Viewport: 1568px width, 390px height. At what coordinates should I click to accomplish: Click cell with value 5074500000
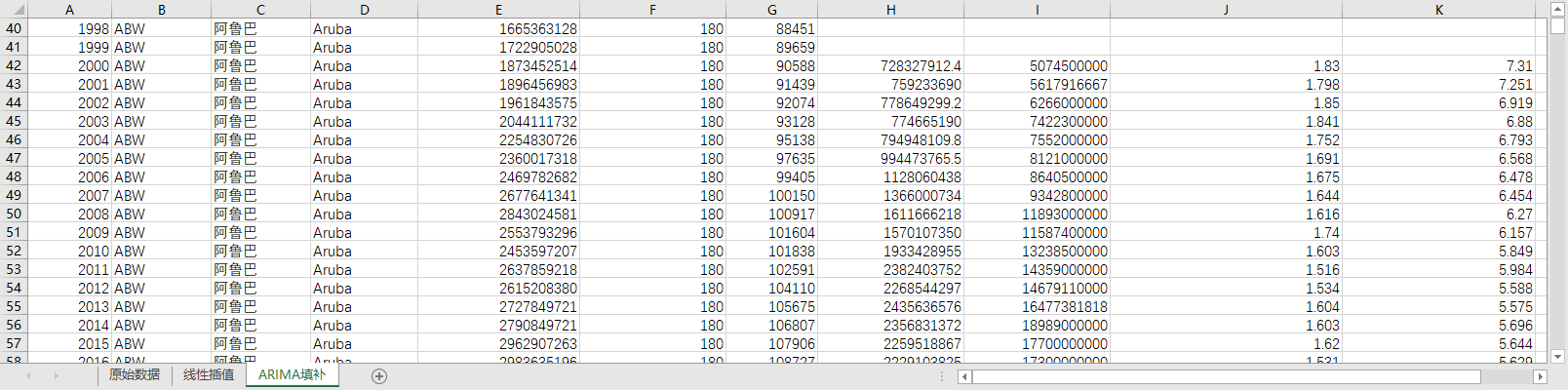pos(1037,66)
